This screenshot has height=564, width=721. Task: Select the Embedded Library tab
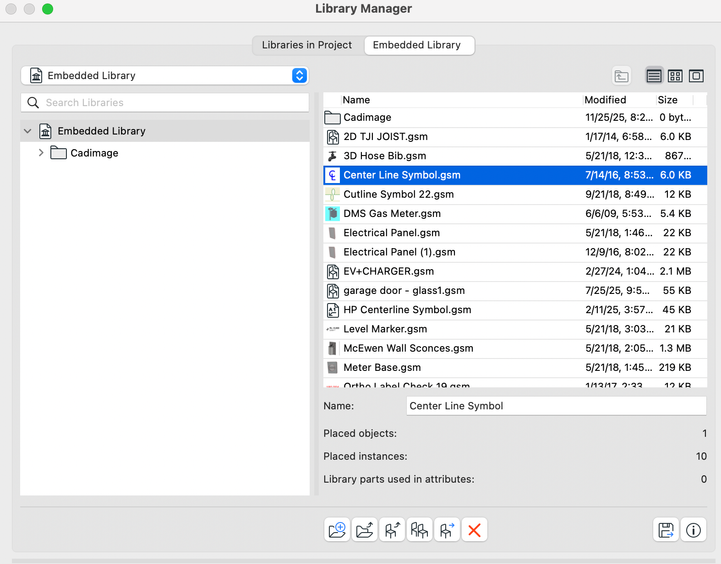click(x=419, y=45)
